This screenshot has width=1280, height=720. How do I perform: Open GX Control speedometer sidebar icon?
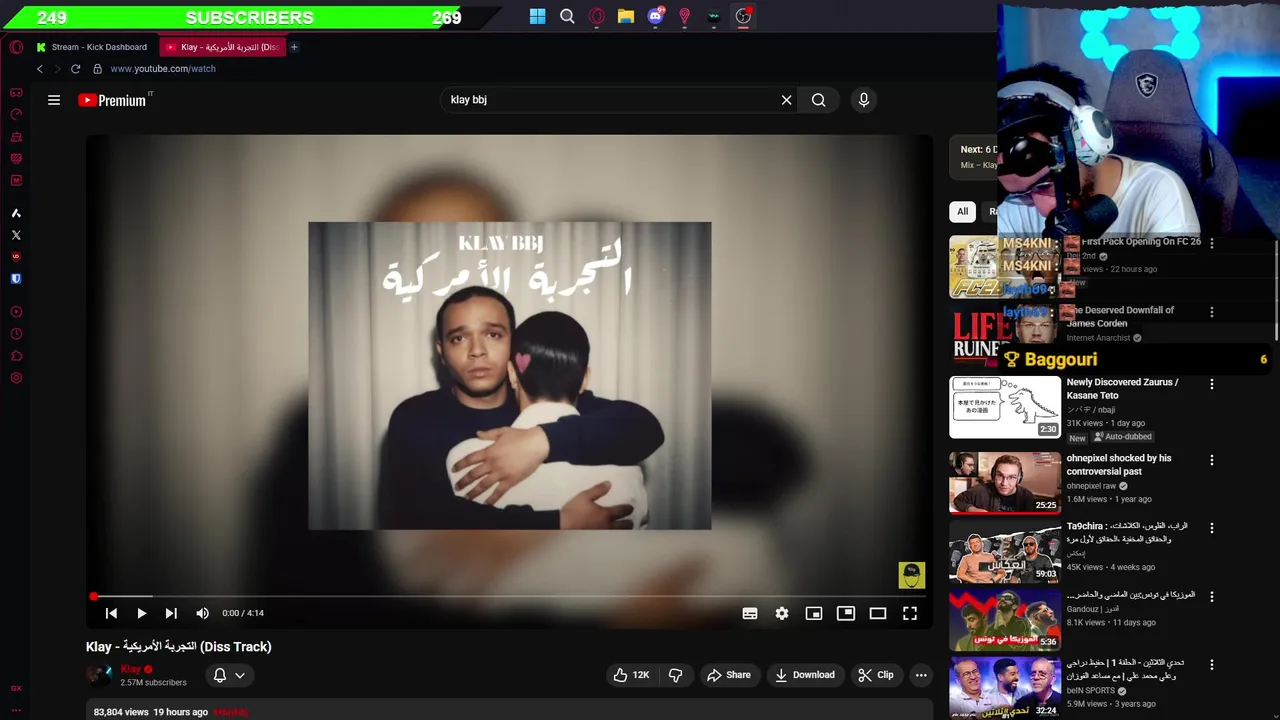[16, 114]
